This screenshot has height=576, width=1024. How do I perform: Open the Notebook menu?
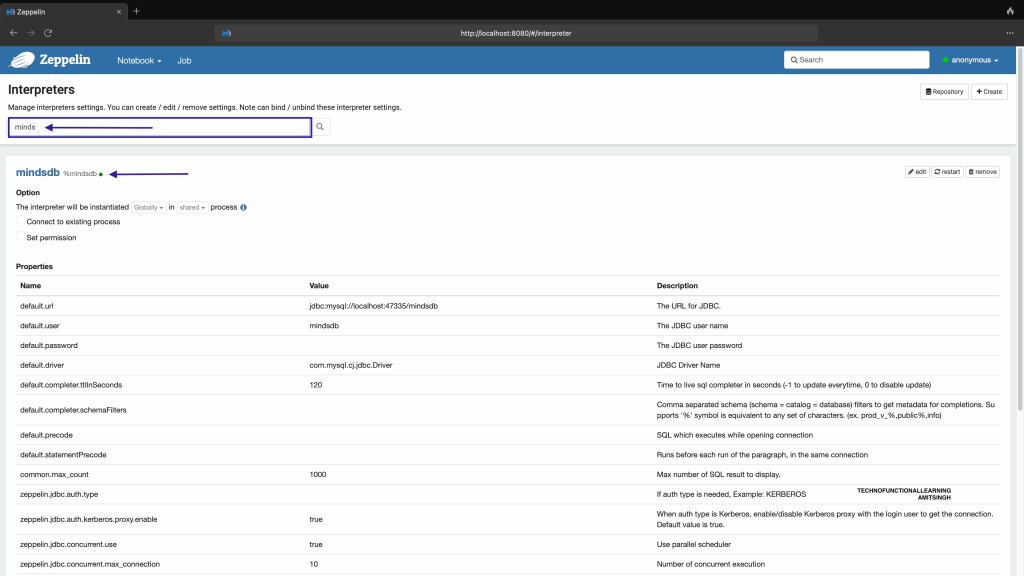coord(138,60)
